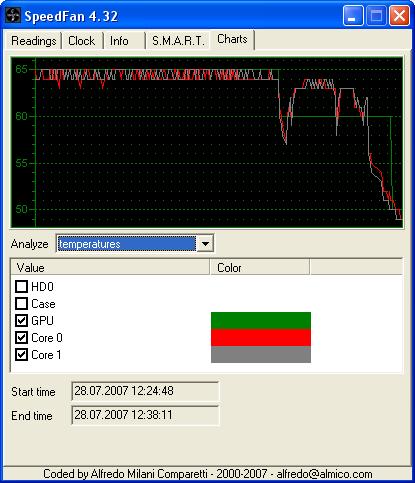Switch to the S.M.A.R.T. tab

pyautogui.click(x=178, y=41)
